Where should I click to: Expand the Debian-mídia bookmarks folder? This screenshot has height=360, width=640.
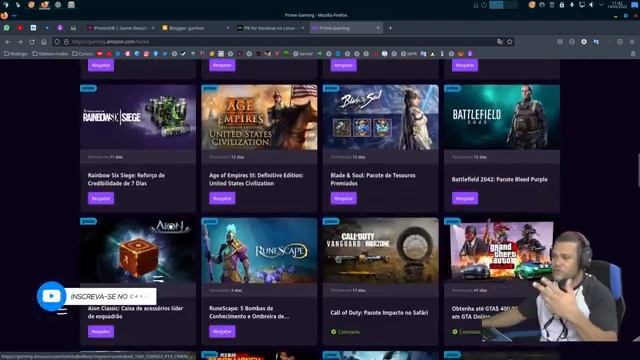50,53
